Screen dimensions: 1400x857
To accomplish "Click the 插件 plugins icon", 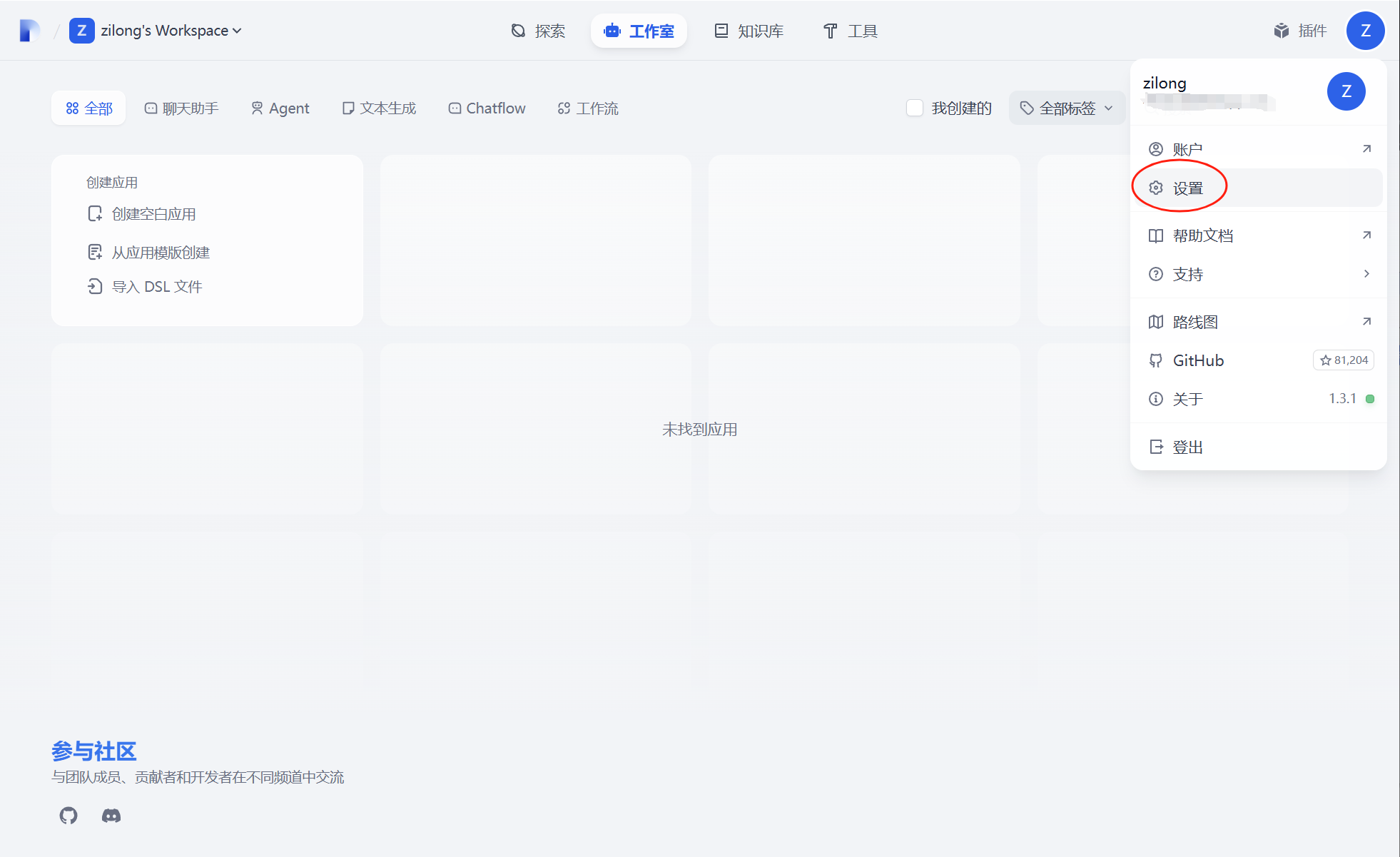I will click(1282, 31).
